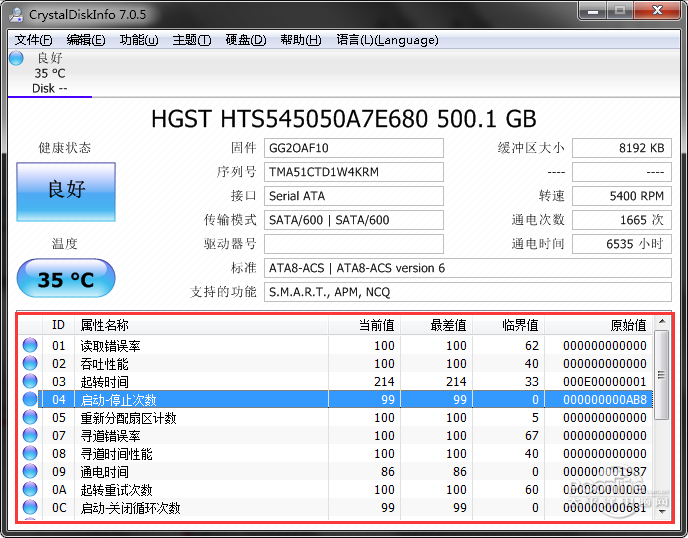
Task: Click the 当前值 column header
Action: click(364, 325)
